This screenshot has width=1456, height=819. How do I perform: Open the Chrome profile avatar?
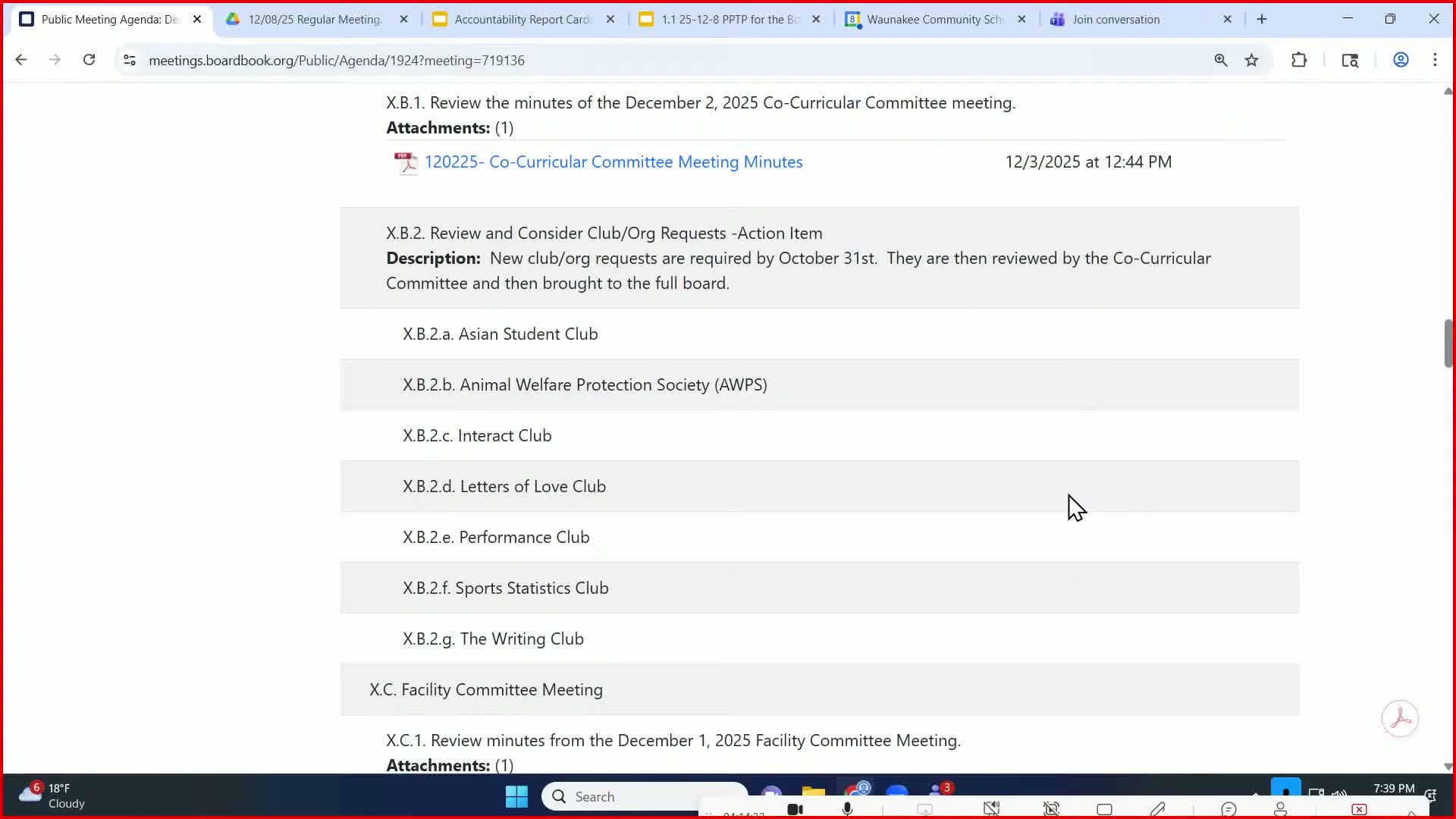pos(1401,60)
